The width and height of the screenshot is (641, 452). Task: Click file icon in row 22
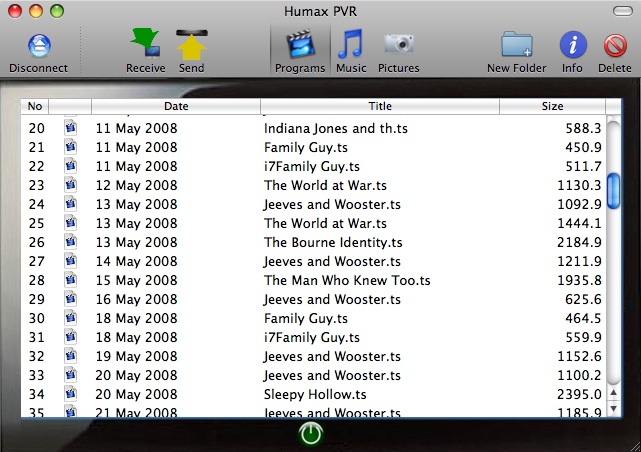pos(70,166)
